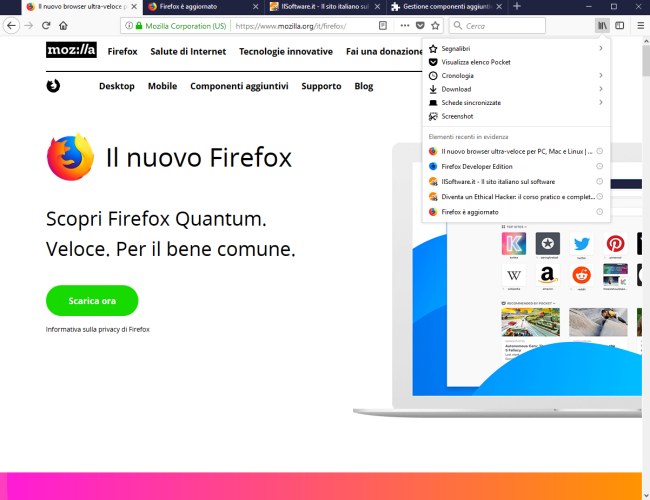Open Salute di Internet navigation link
This screenshot has height=500, width=650.
[188, 51]
